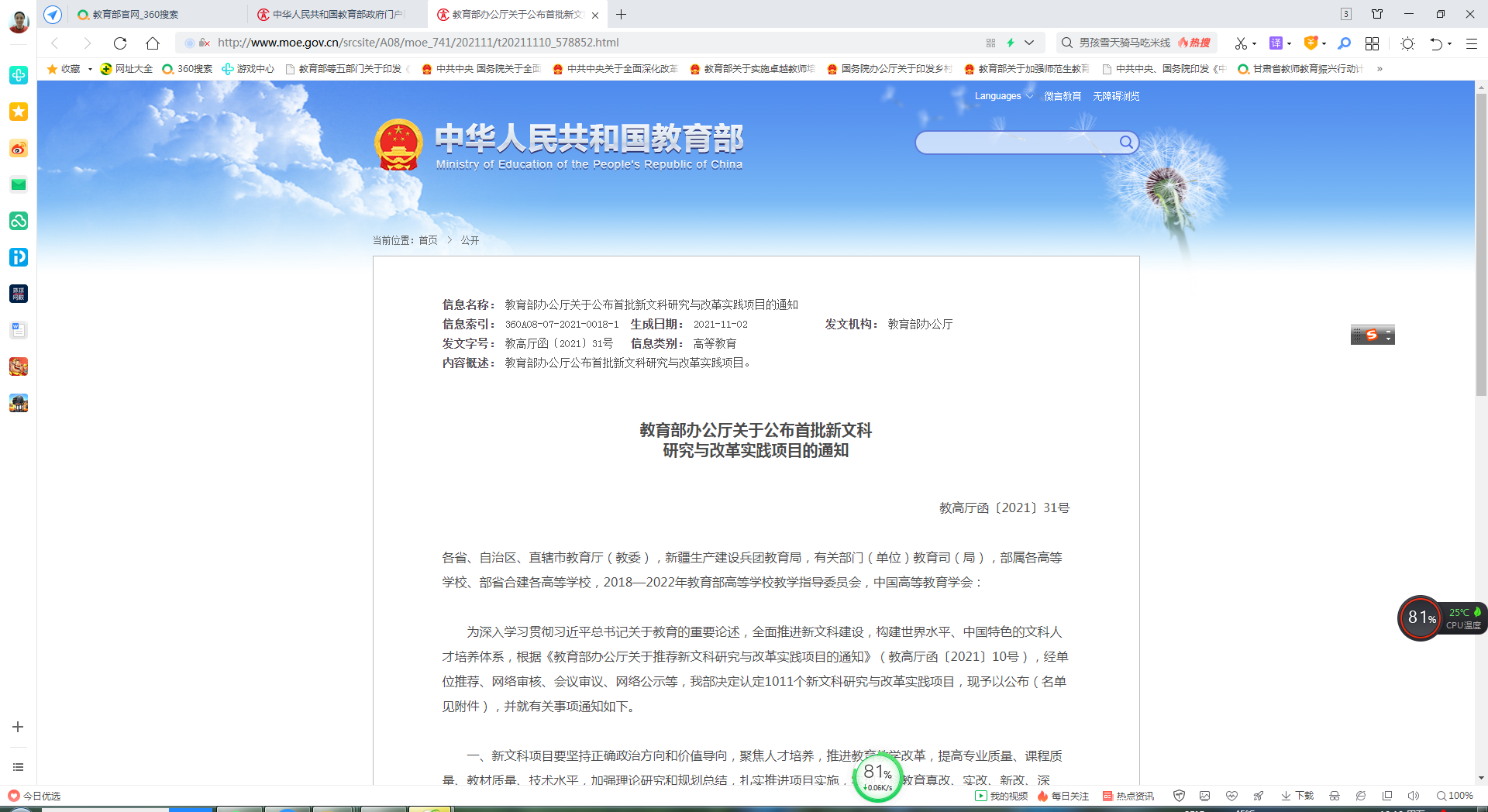1488x812 pixels.
Task: Switch to 教育部官网_360搜索 tab
Action: tap(136, 15)
